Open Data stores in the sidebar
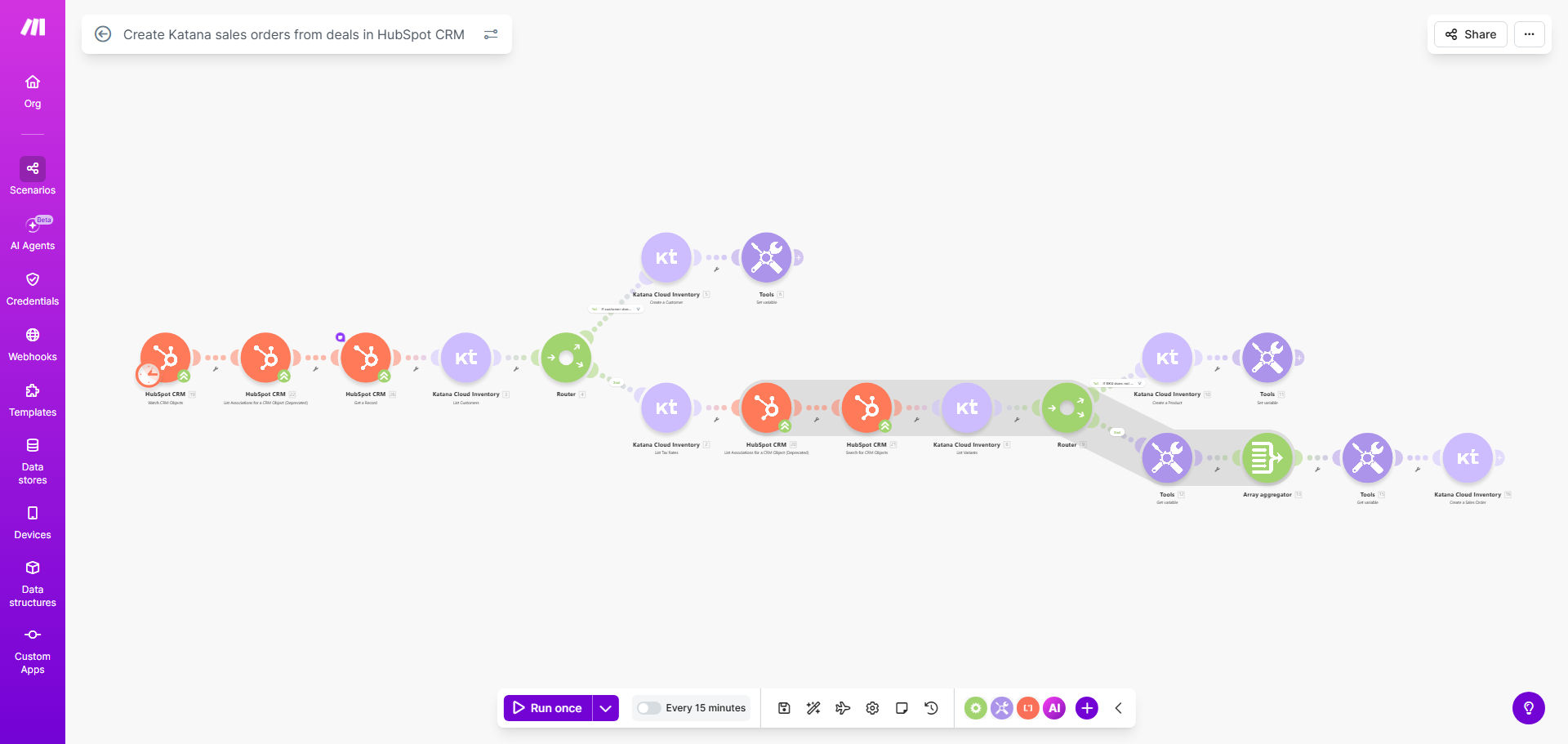Viewport: 1568px width, 744px height. pos(33,461)
